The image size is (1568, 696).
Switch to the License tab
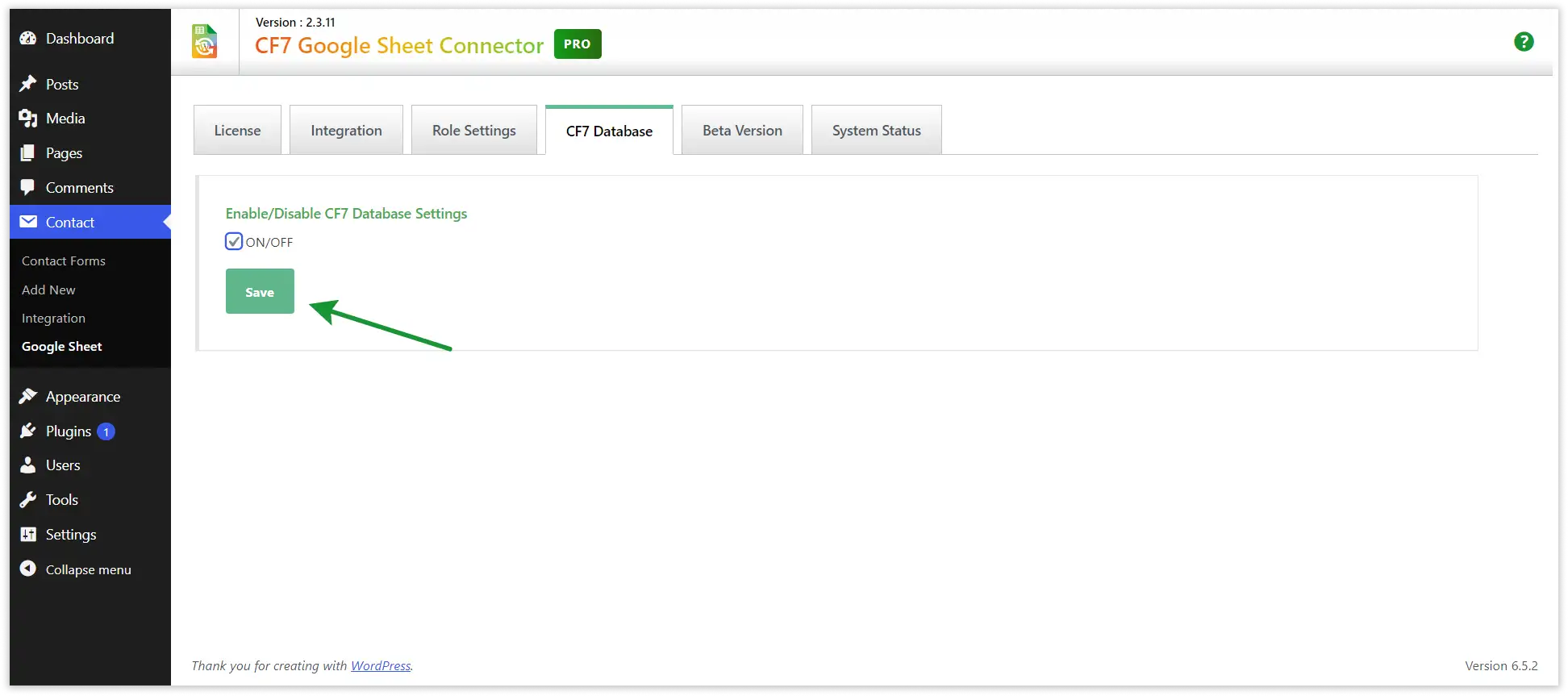click(237, 131)
